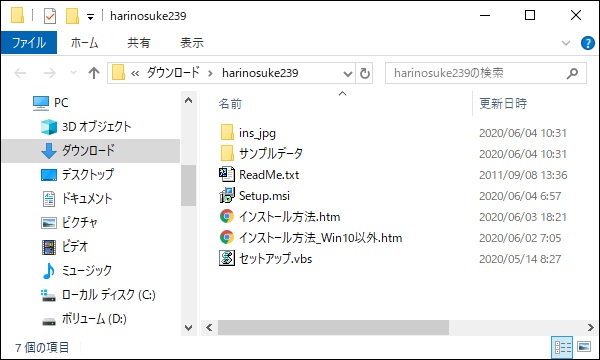This screenshot has width=600, height=360.
Task: Sort by the 更新日時 column header
Action: 503,103
